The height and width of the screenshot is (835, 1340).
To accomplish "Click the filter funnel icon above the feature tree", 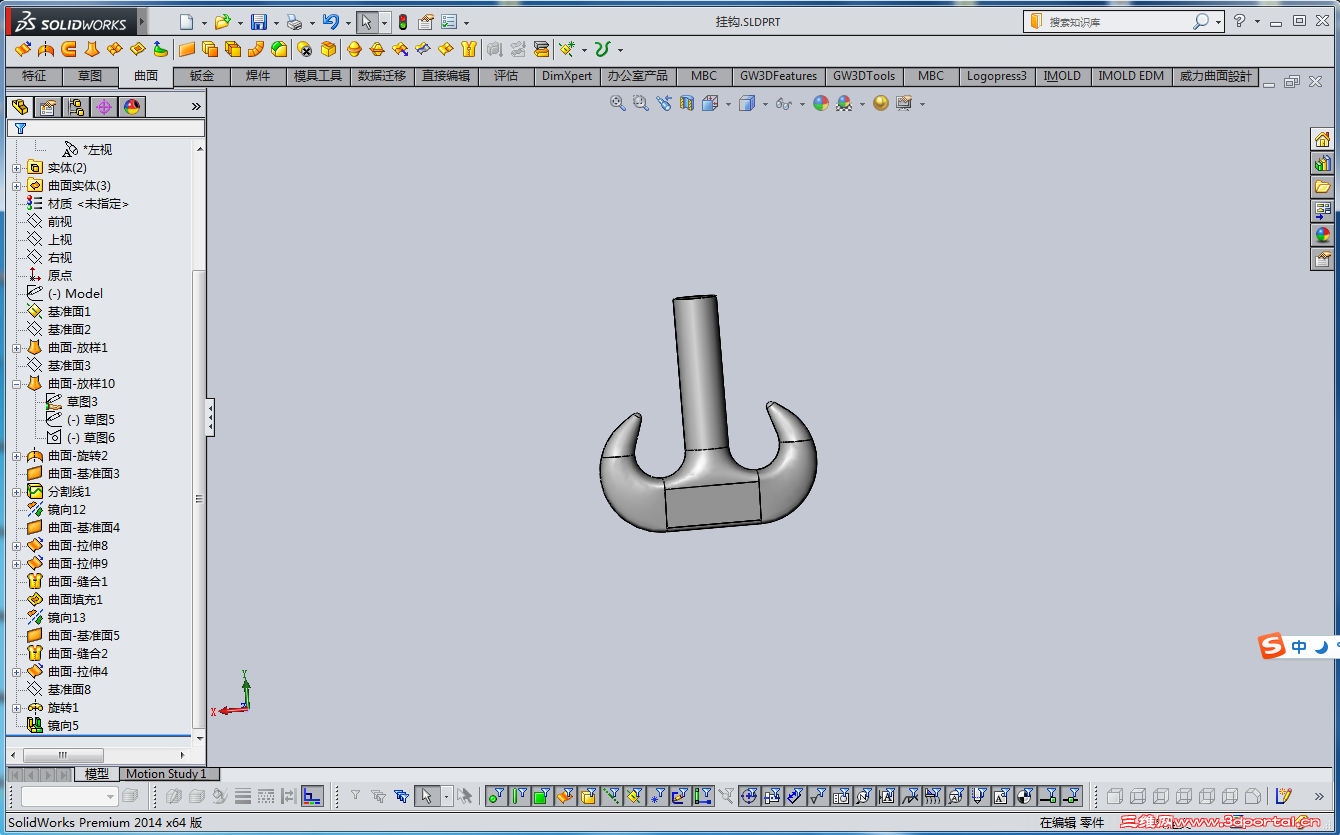I will click(x=19, y=129).
